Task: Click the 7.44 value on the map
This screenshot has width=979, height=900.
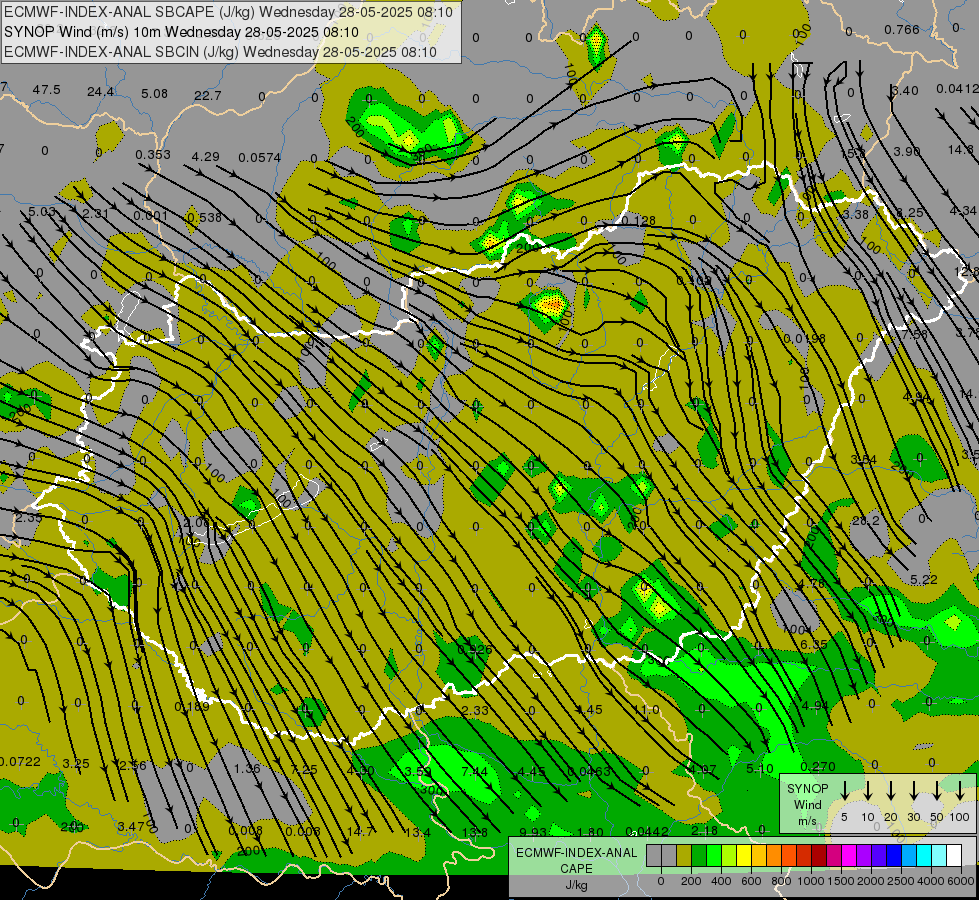Action: [474, 771]
